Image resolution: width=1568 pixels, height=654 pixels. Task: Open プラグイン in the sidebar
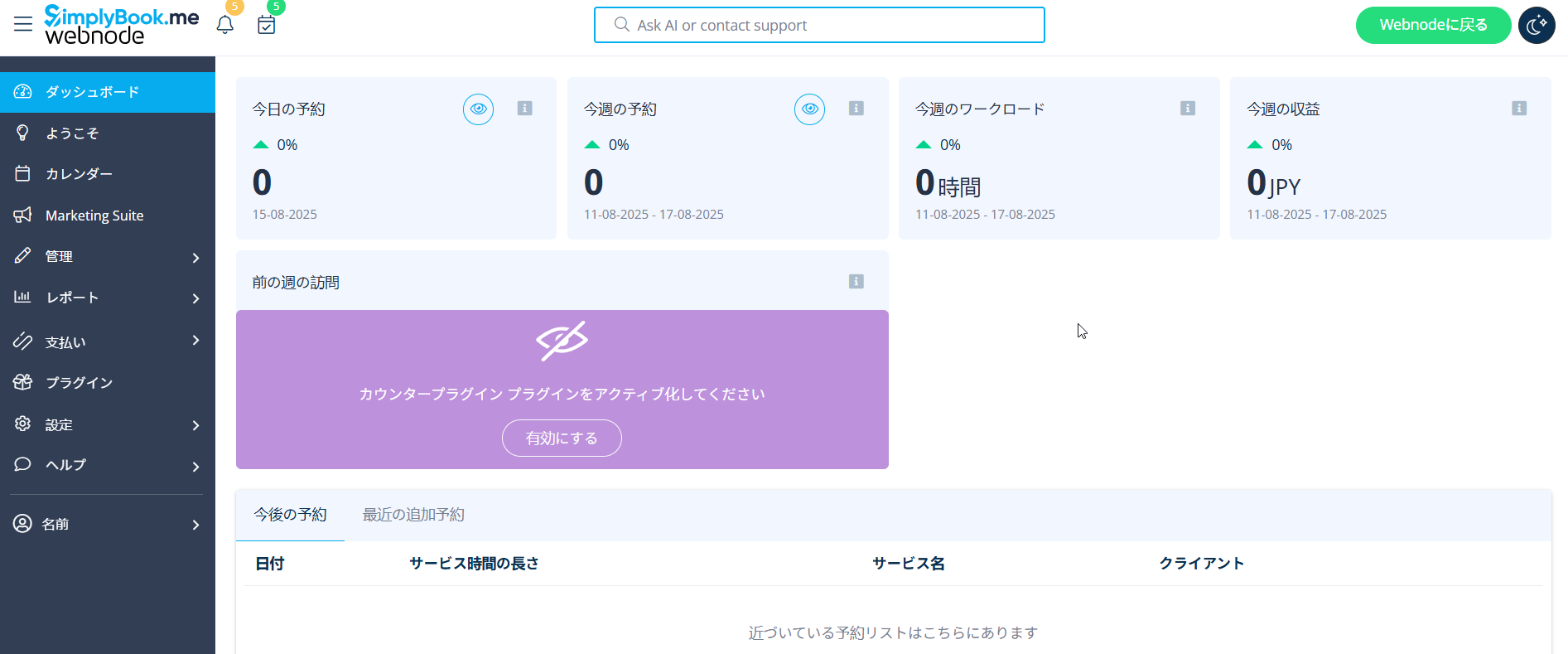tap(108, 382)
